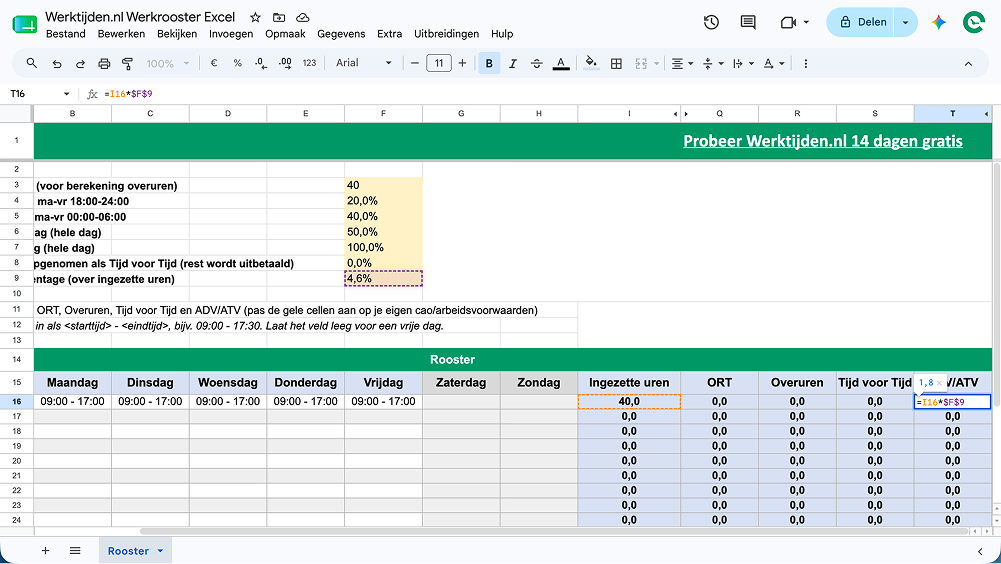
Task: Open the zoom level dropdown
Action: click(167, 63)
